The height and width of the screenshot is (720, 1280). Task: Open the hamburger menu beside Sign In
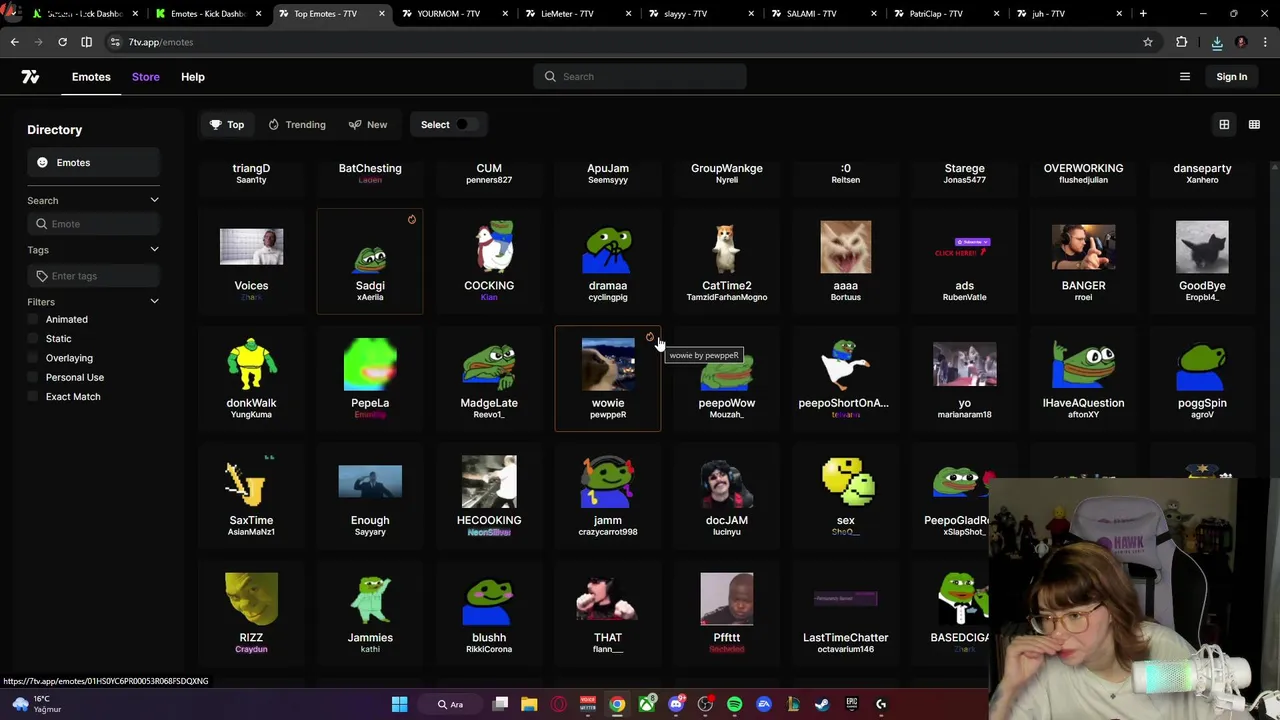click(x=1185, y=77)
